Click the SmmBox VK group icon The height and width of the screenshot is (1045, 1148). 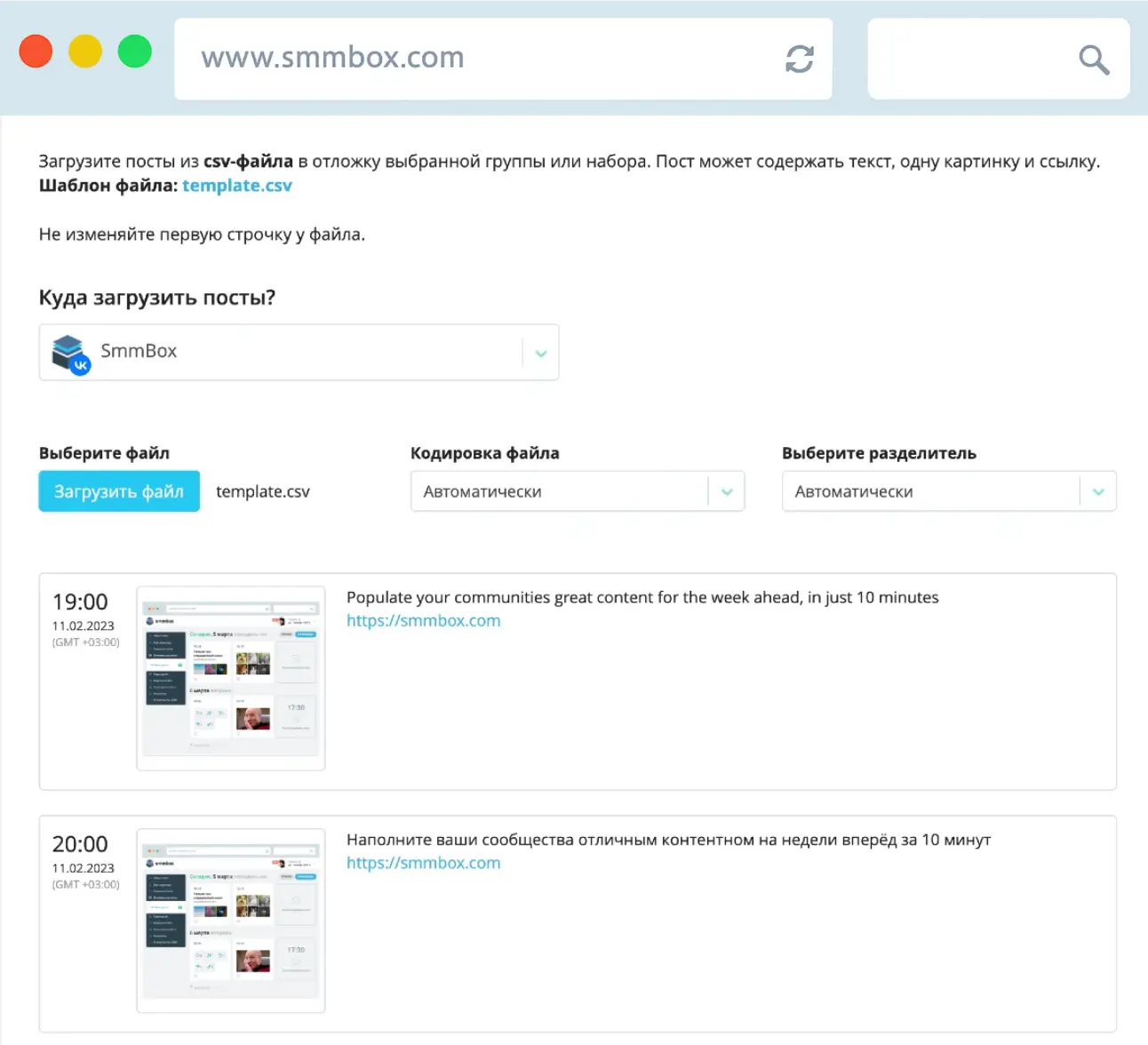point(70,355)
